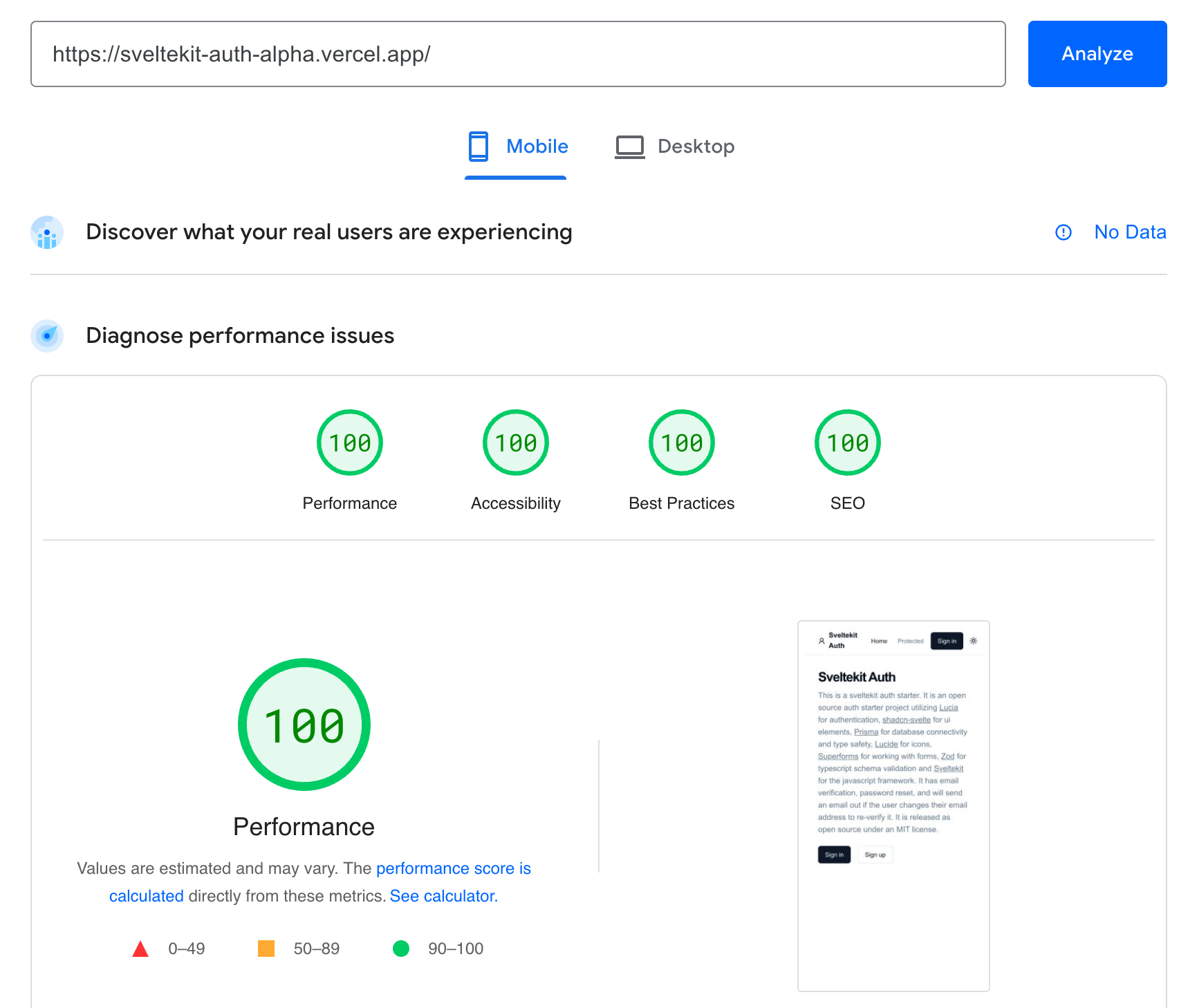The height and width of the screenshot is (1008, 1188).
Task: Click the page screenshot thumbnail
Action: click(x=893, y=806)
